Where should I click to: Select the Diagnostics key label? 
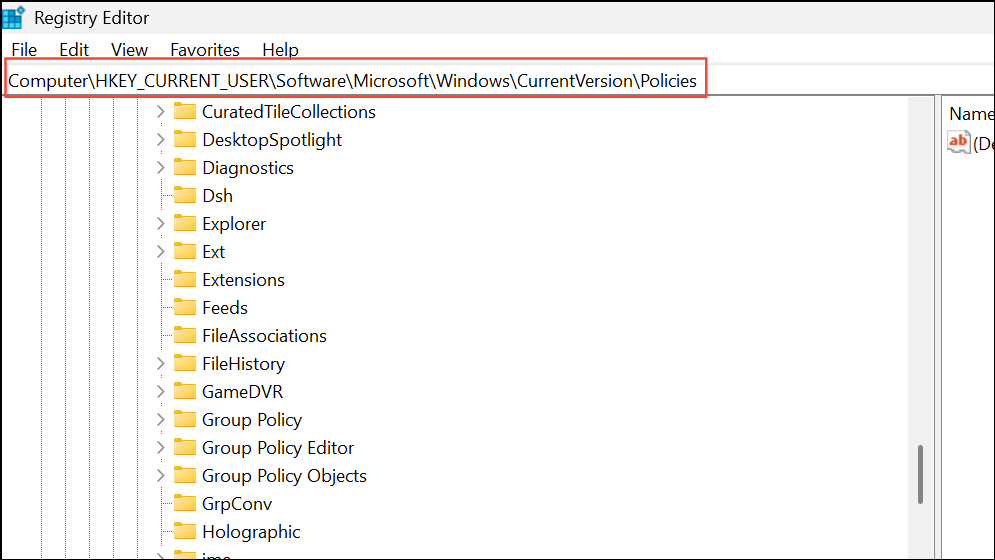[247, 168]
